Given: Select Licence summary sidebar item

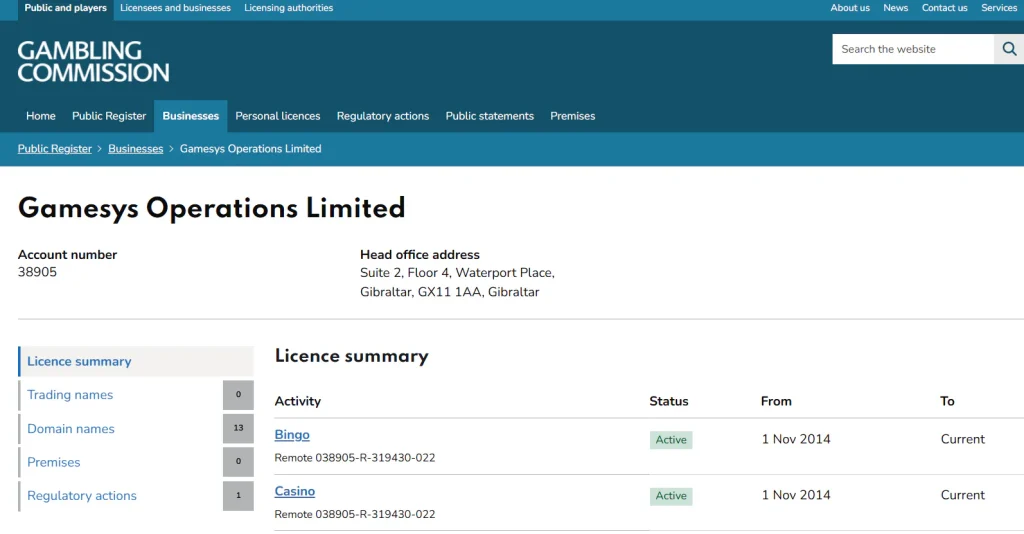Looking at the screenshot, I should [136, 362].
